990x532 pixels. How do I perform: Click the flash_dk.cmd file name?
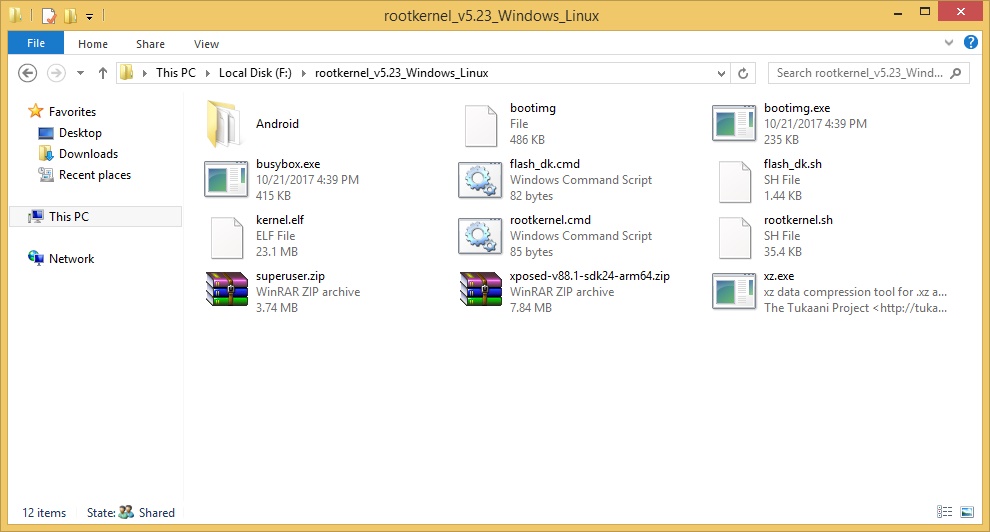pyautogui.click(x=544, y=164)
